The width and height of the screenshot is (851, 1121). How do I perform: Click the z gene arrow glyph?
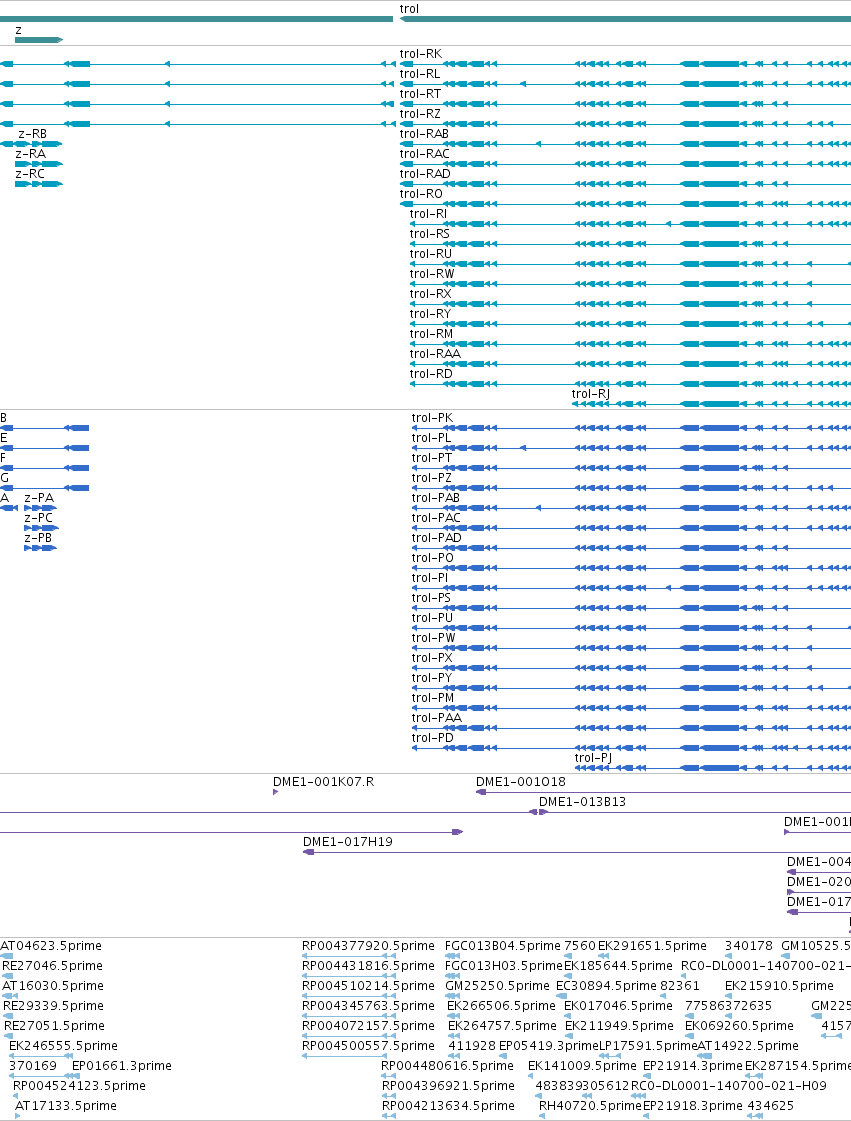click(x=39, y=40)
